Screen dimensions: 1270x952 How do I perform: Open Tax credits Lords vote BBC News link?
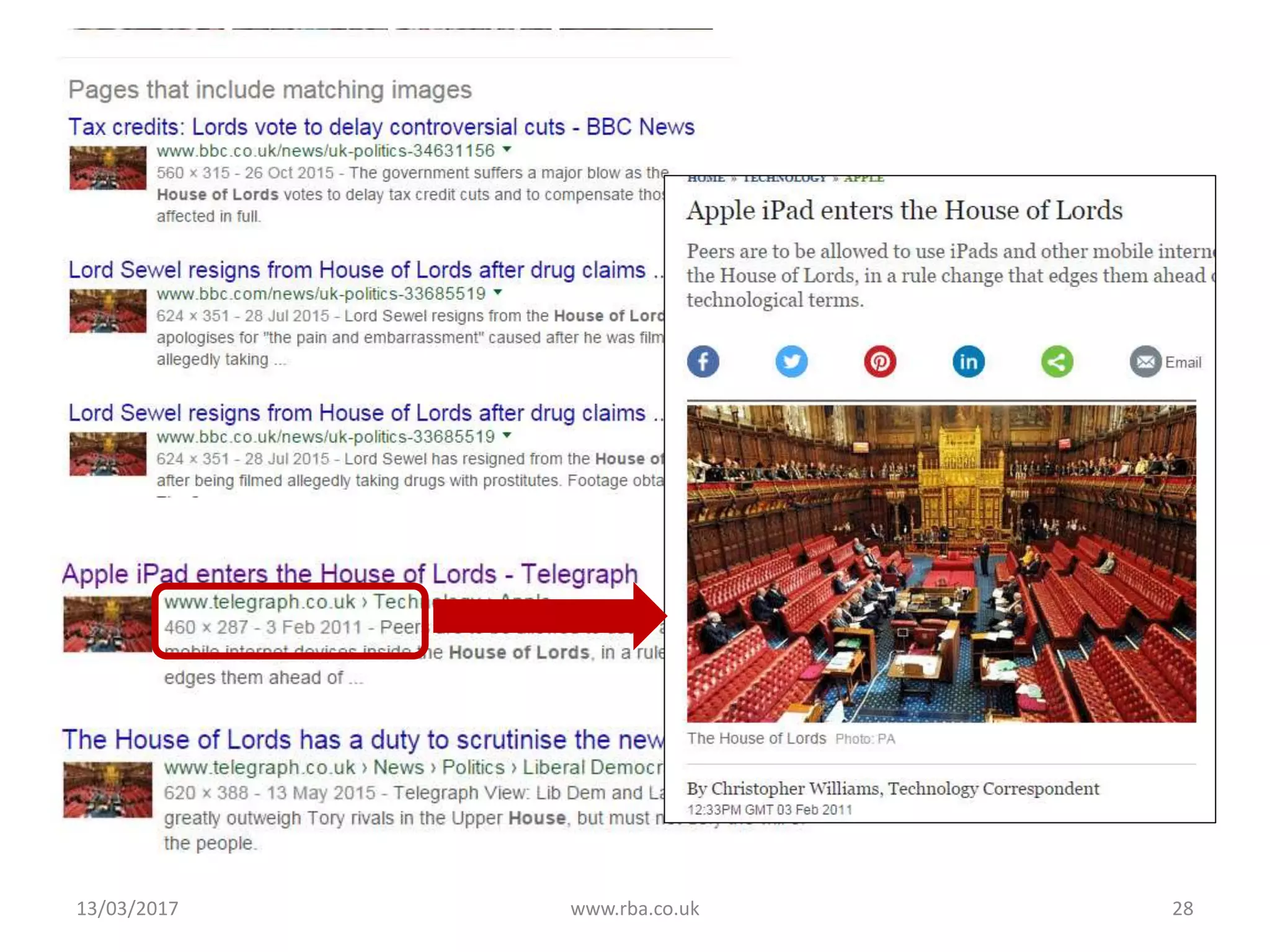tap(381, 126)
